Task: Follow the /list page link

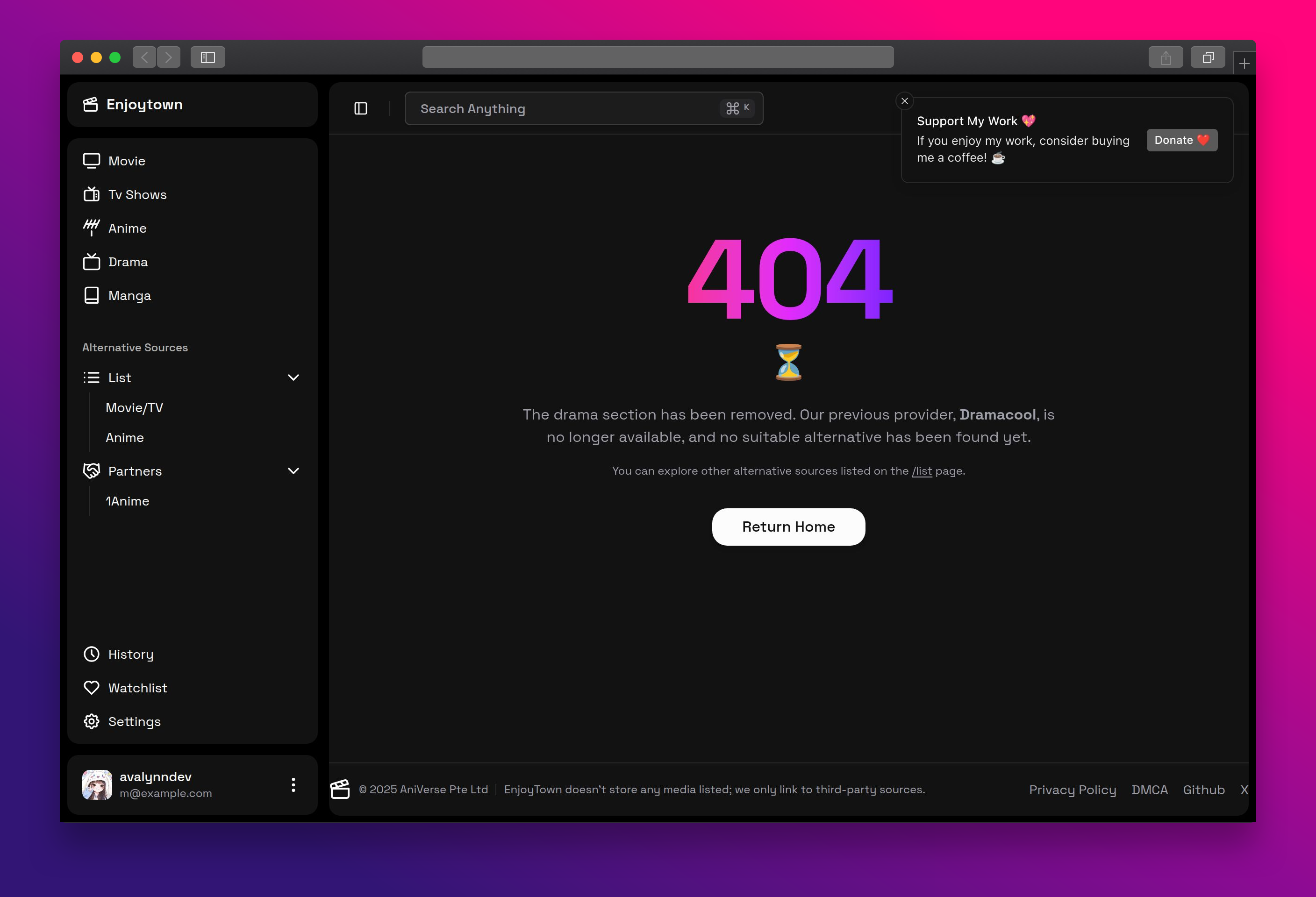Action: tap(922, 471)
